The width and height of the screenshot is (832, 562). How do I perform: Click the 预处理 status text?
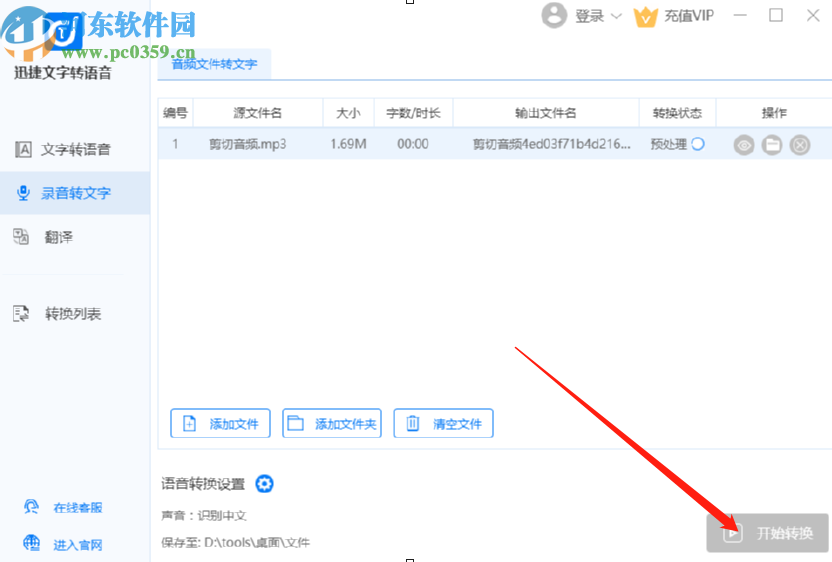point(669,144)
